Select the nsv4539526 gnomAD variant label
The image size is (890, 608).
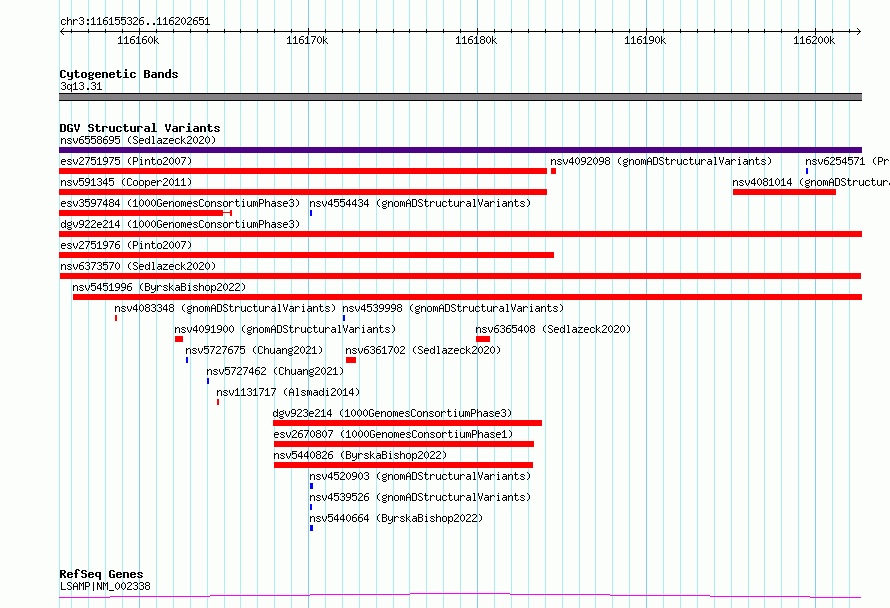point(420,497)
